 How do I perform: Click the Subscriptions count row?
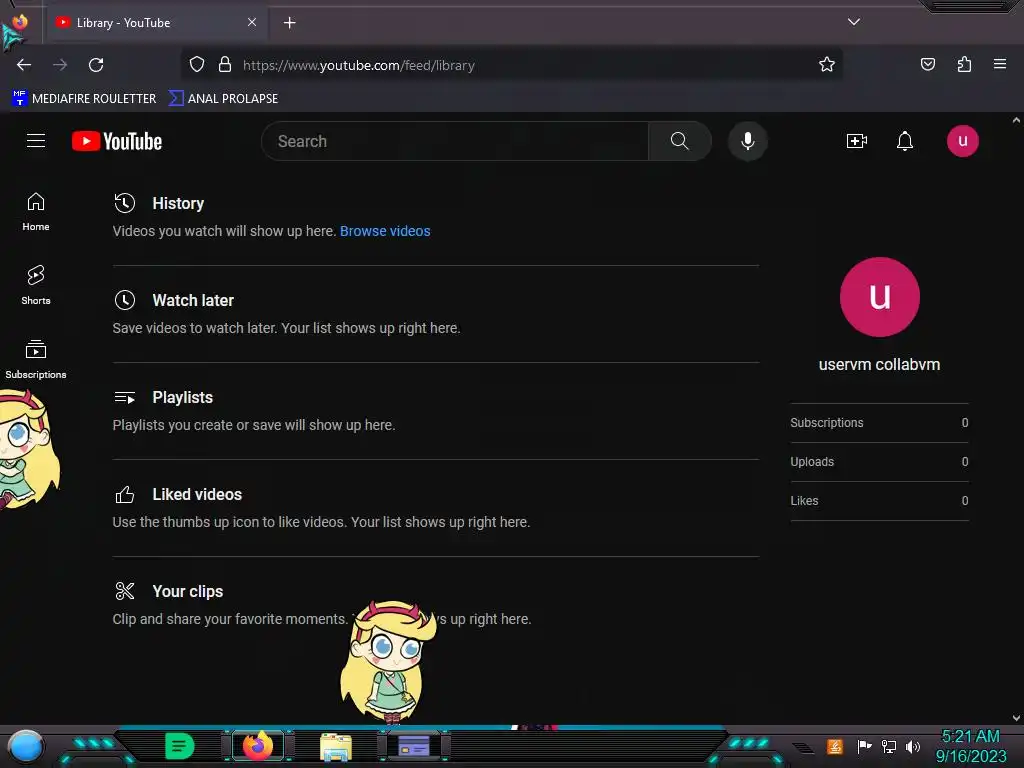click(x=879, y=423)
